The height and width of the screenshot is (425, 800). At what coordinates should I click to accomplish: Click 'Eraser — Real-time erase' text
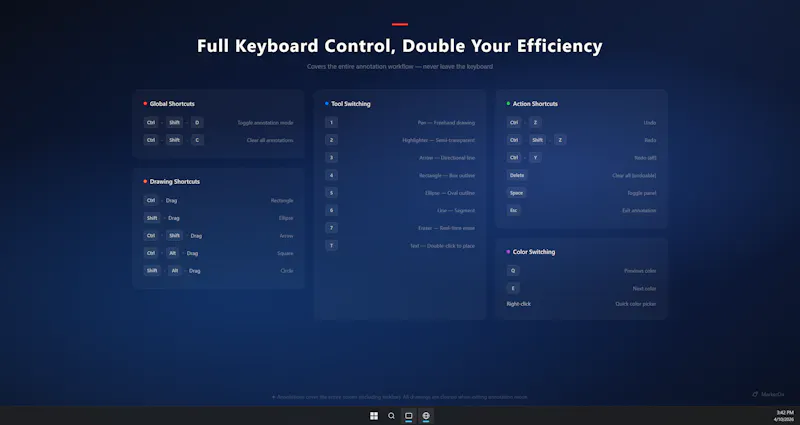[446, 228]
